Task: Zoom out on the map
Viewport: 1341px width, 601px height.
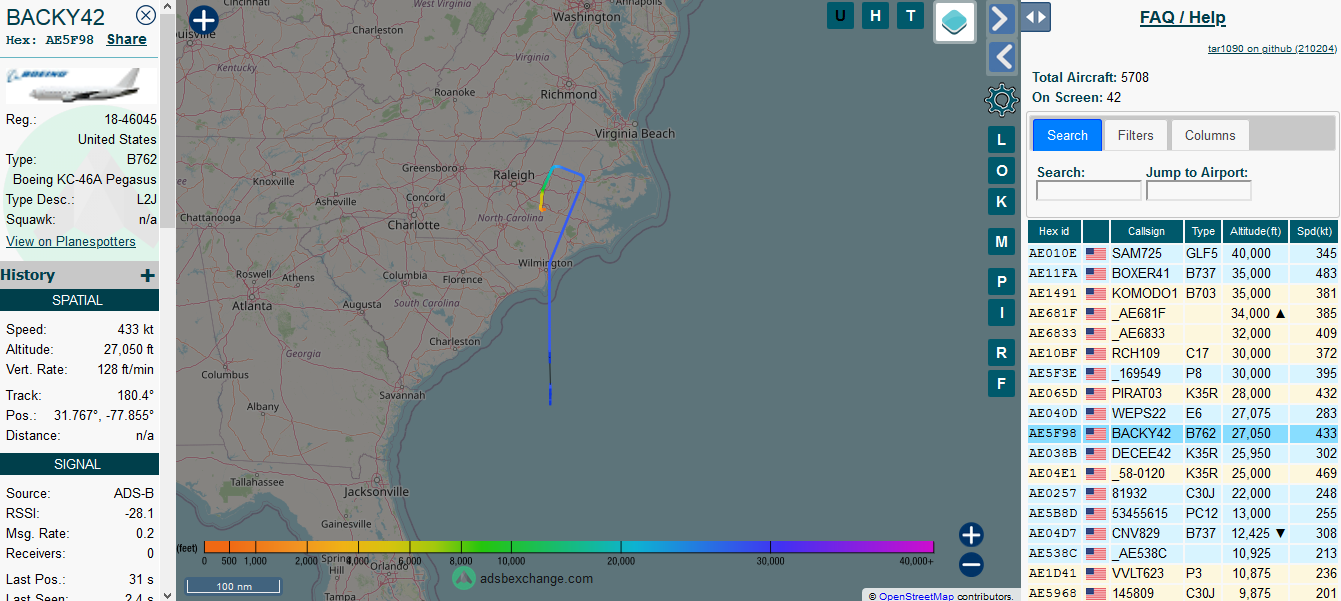Action: 971,565
